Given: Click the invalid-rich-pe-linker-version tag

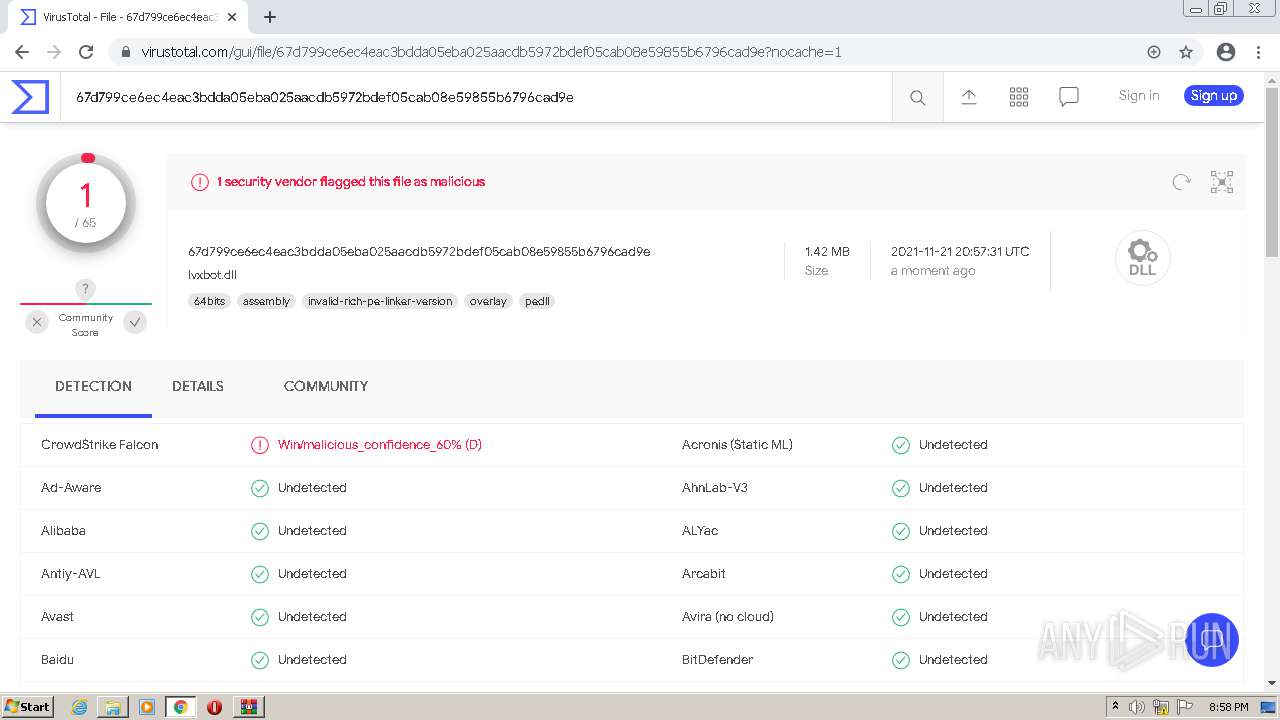Looking at the screenshot, I should (380, 301).
